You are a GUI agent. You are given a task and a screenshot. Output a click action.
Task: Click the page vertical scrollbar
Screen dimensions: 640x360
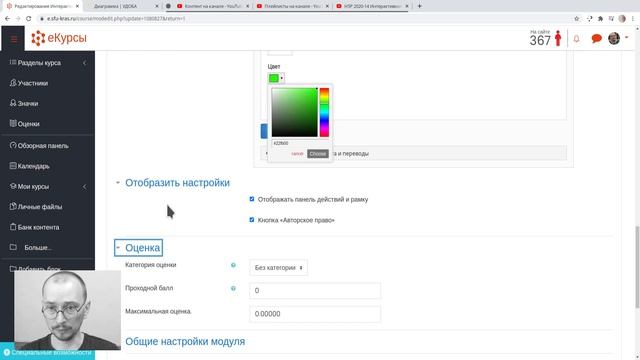[637, 266]
